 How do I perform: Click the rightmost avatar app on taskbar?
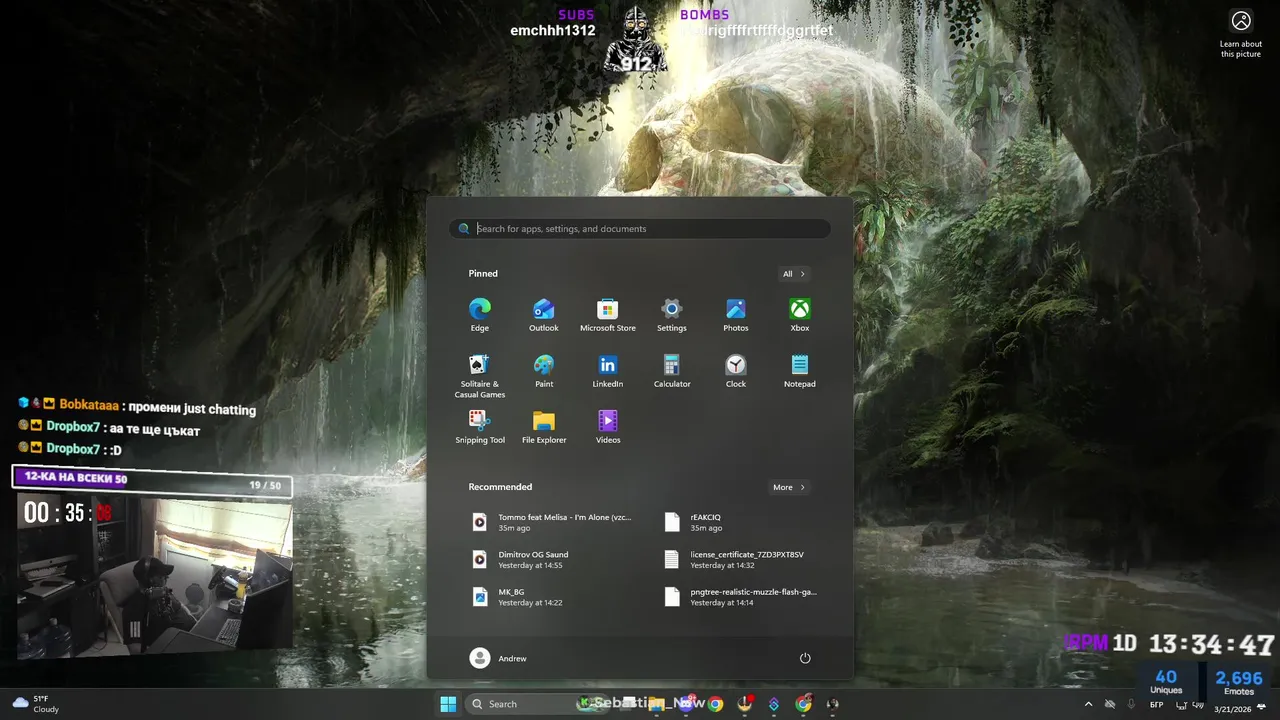[832, 704]
